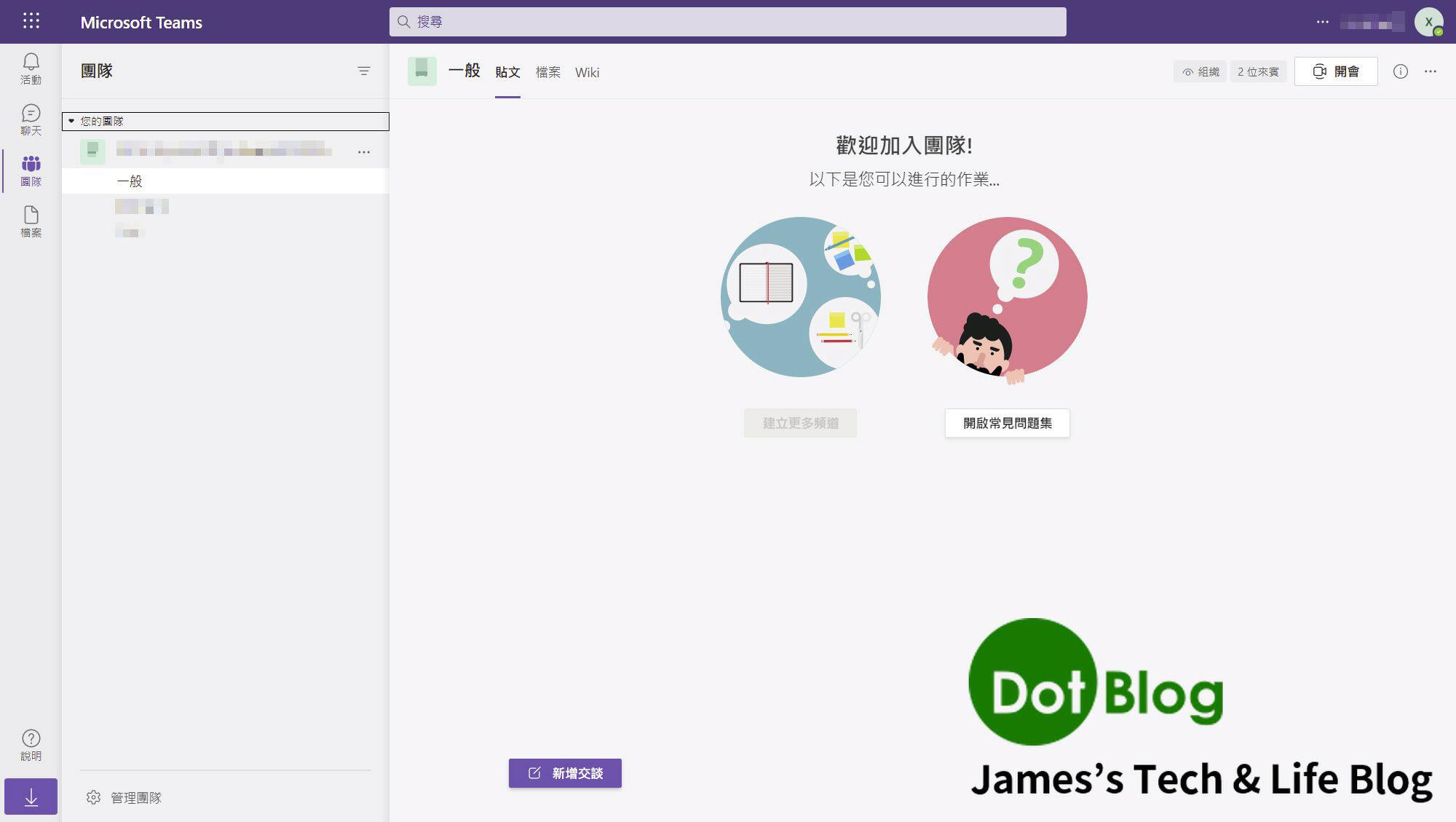This screenshot has height=822, width=1456.
Task: Open the channel info icon
Action: [1400, 71]
